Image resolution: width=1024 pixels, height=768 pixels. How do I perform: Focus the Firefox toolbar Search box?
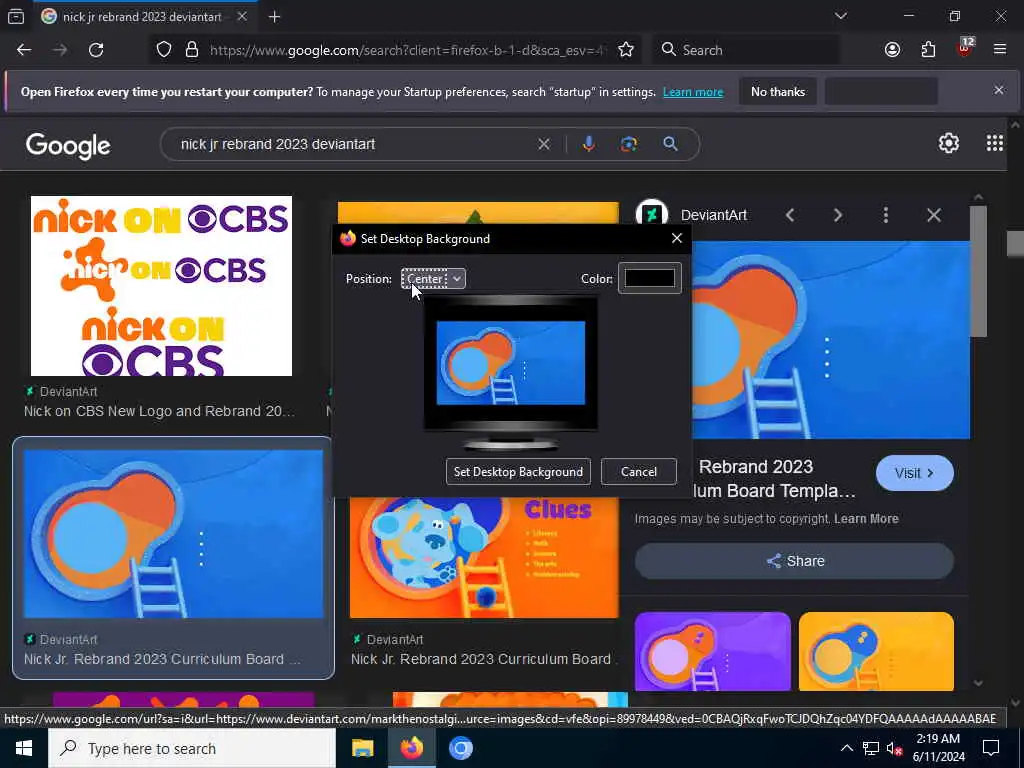[x=746, y=50]
